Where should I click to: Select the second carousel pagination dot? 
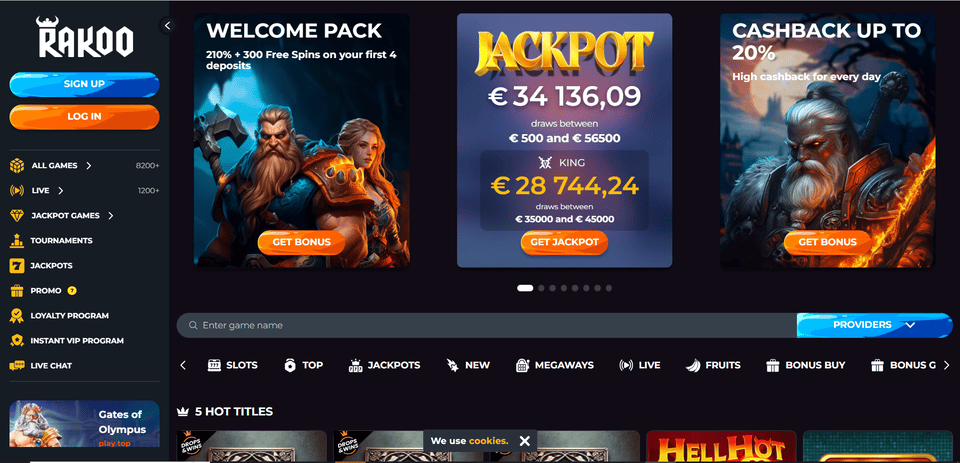point(541,288)
